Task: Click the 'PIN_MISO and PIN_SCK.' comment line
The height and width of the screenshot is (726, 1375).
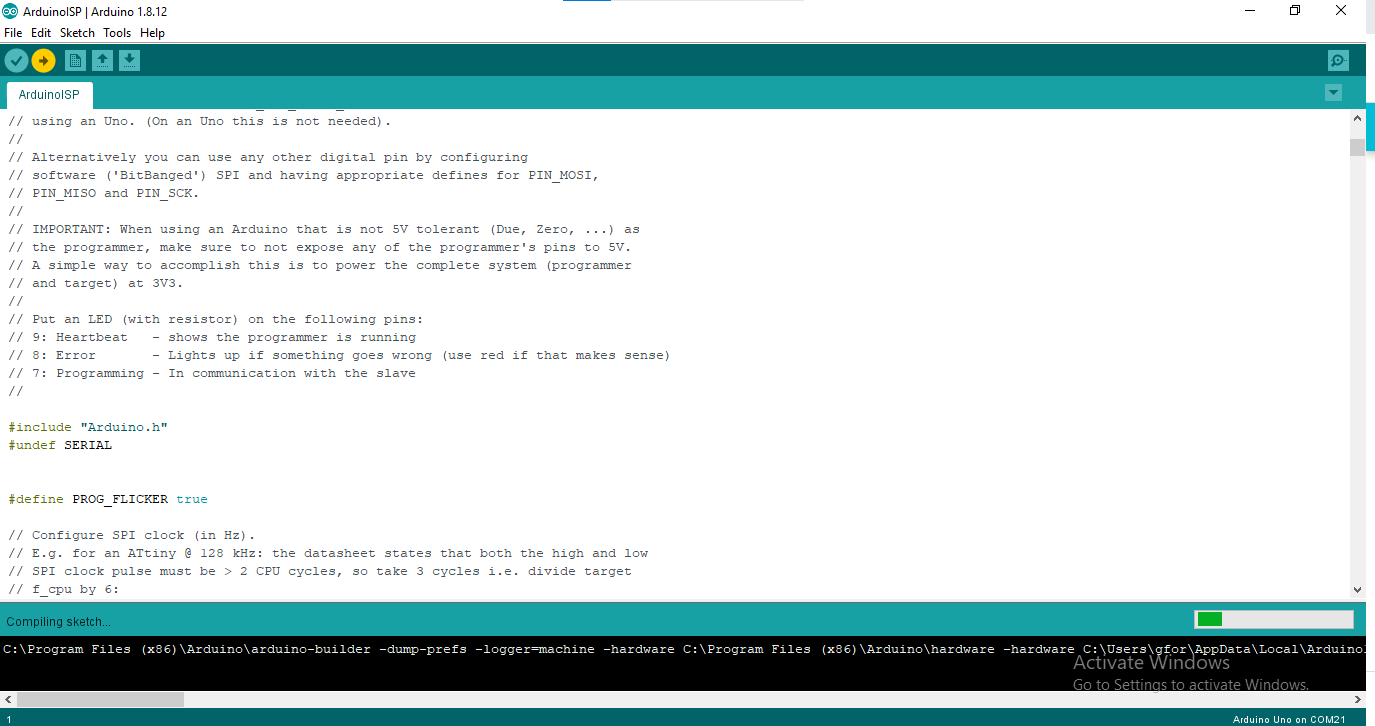Action: 104,193
